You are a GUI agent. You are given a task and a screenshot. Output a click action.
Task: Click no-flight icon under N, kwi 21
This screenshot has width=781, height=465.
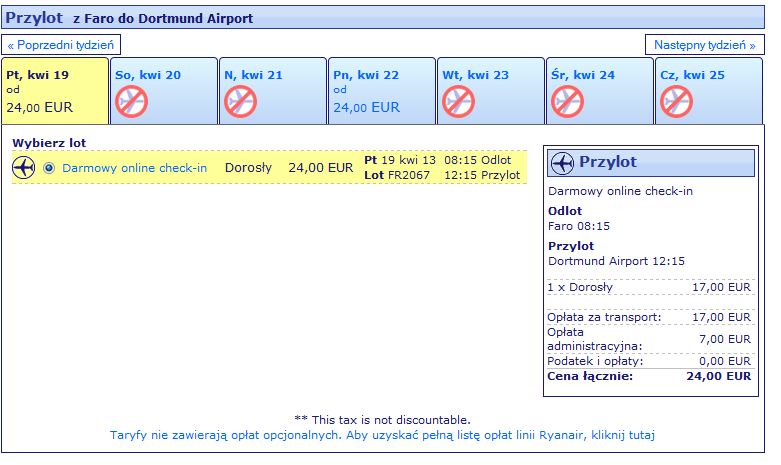pyautogui.click(x=240, y=102)
